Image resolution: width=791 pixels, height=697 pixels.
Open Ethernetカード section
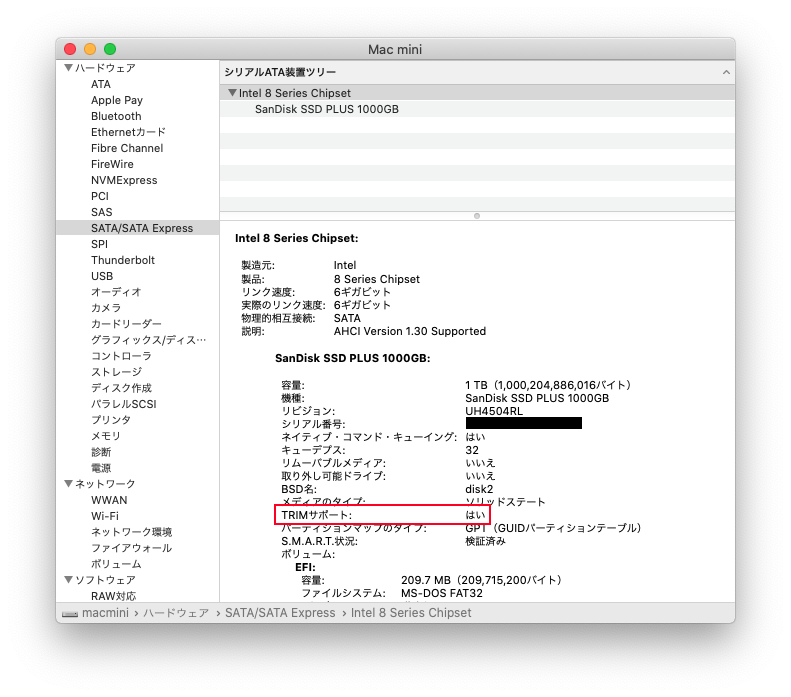tap(128, 132)
